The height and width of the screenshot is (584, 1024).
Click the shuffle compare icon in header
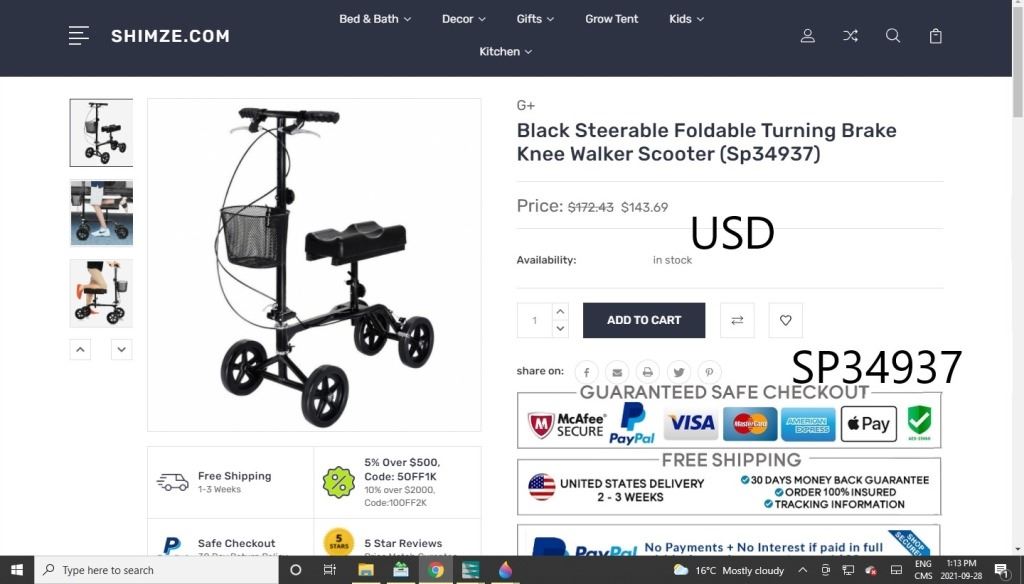(x=850, y=36)
